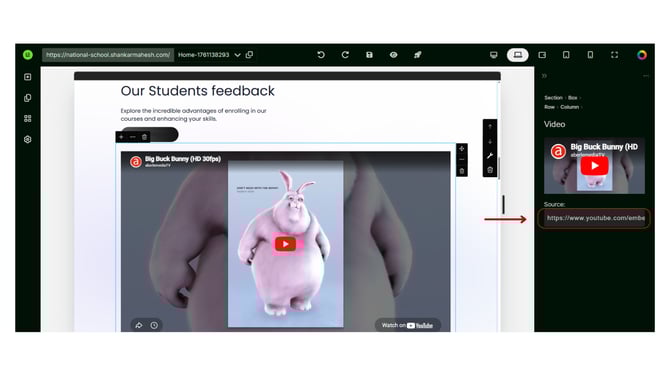Viewport: 670px width, 376px height.
Task: Play the Big Buck Bunny video on canvas
Action: [285, 244]
